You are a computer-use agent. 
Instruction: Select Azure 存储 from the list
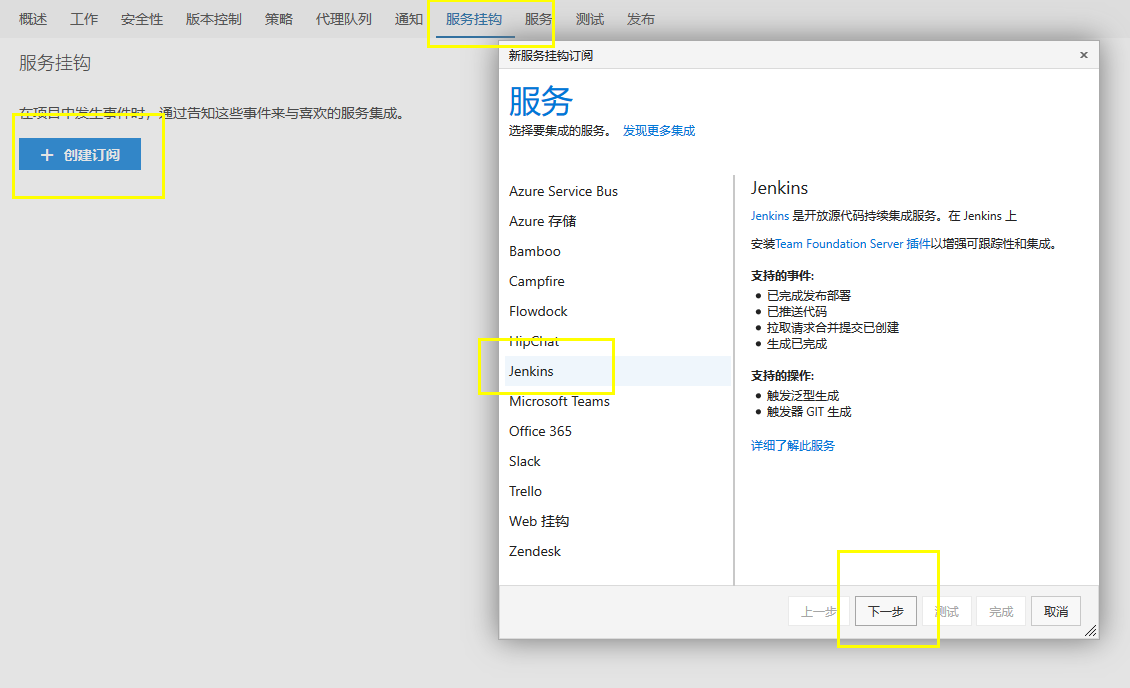point(618,221)
